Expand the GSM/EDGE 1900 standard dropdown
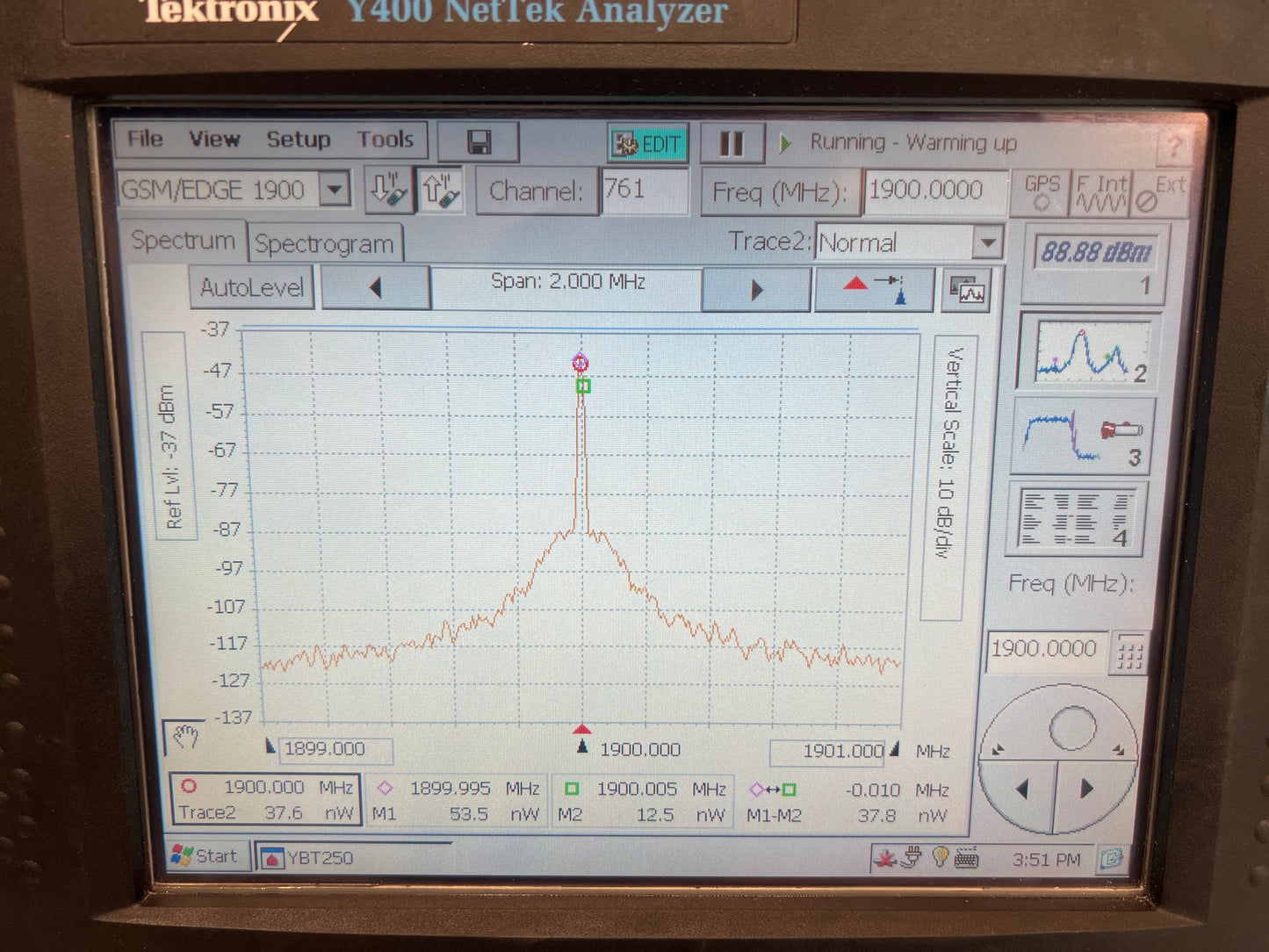Screen dimensions: 1269x952 (x=335, y=190)
